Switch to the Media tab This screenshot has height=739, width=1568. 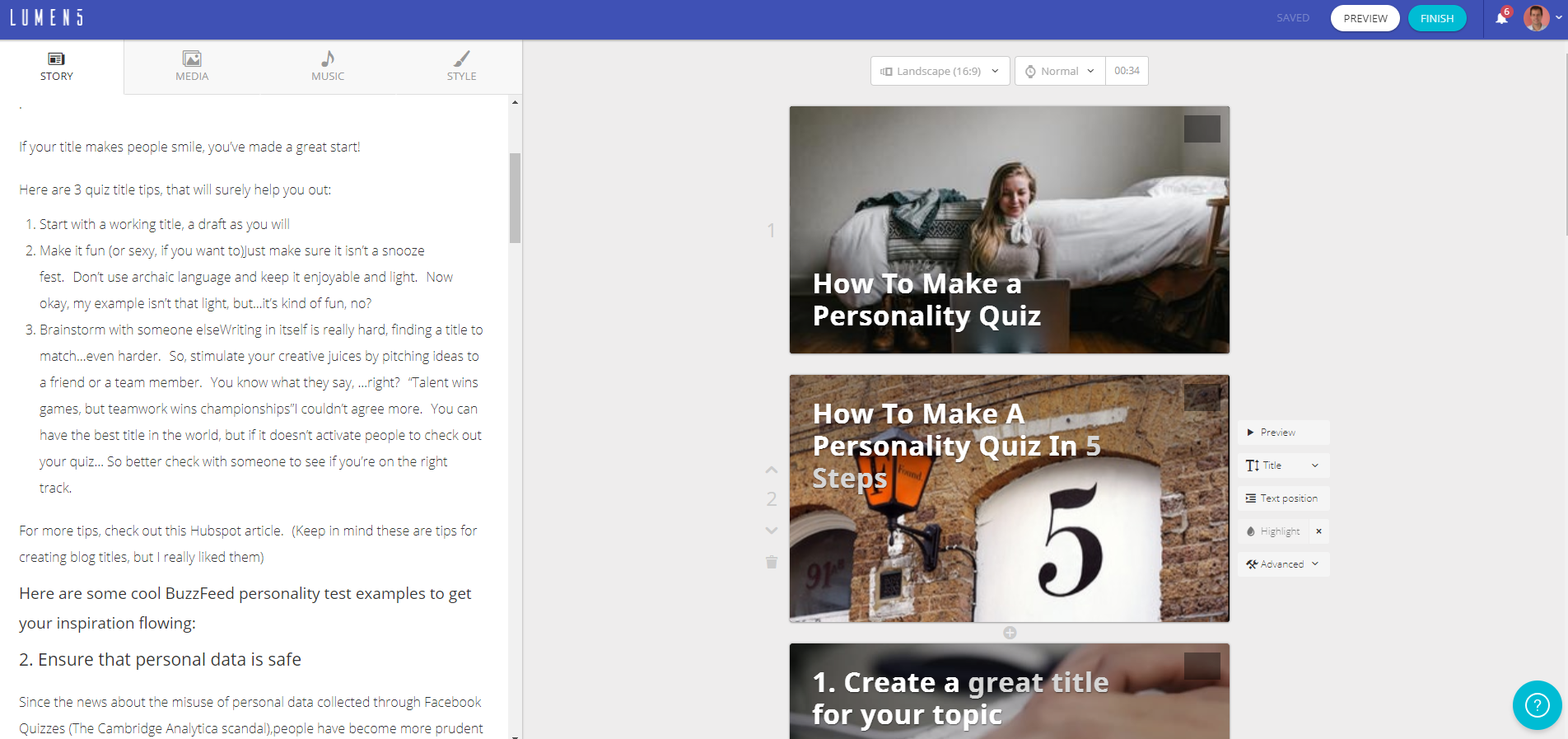pos(192,66)
